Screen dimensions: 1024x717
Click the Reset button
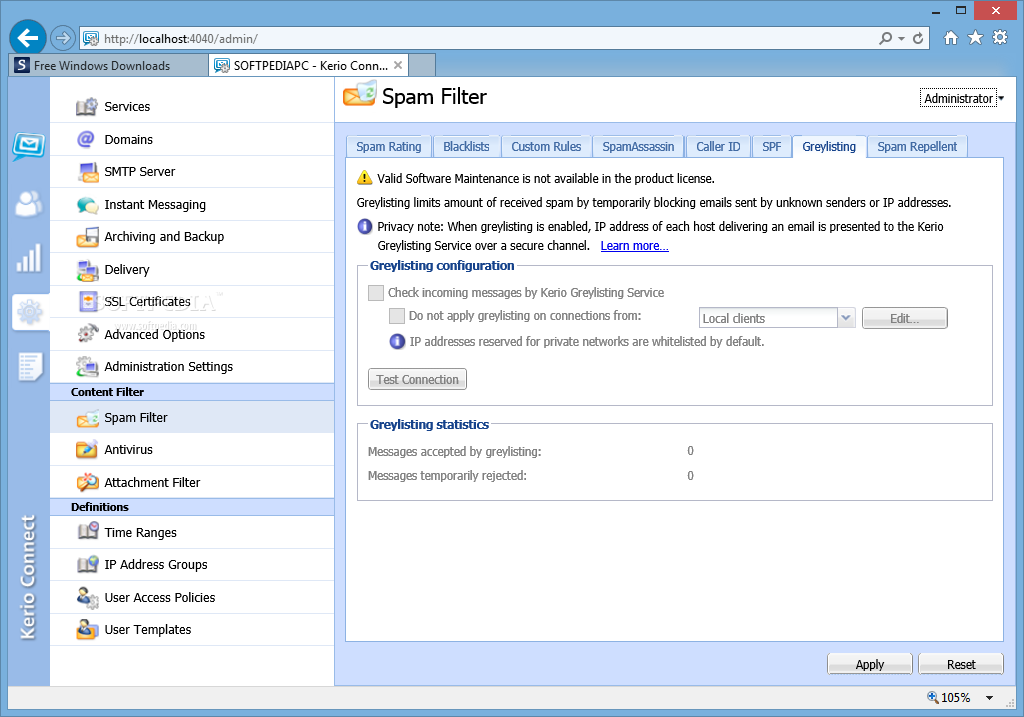click(x=961, y=664)
